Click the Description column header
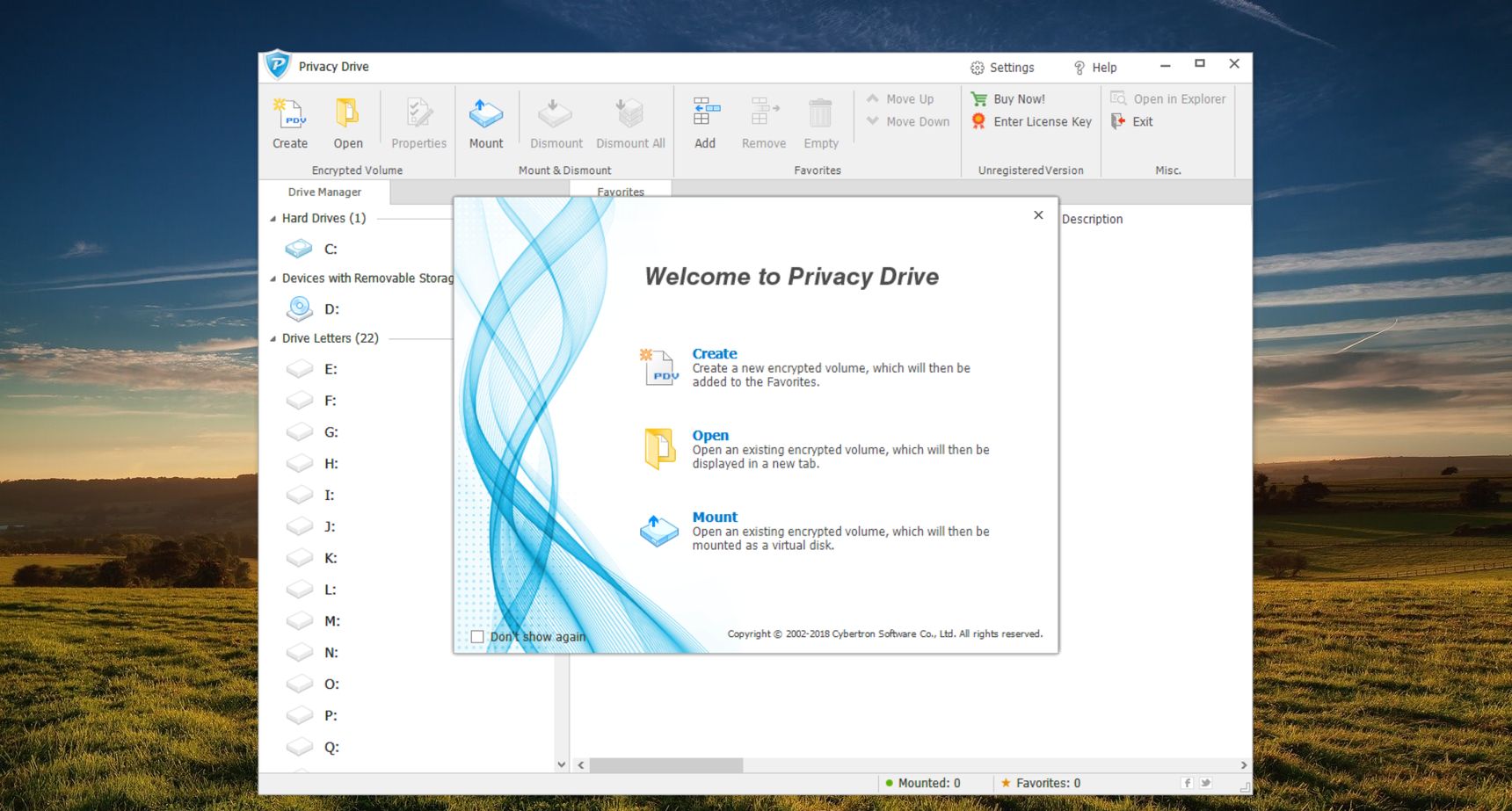The image size is (1512, 811). pyautogui.click(x=1092, y=220)
